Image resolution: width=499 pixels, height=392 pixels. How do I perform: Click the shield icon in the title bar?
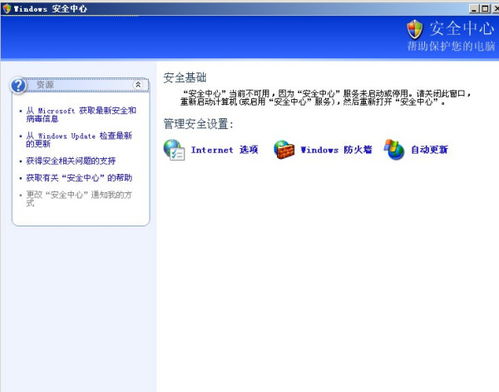(x=7, y=8)
